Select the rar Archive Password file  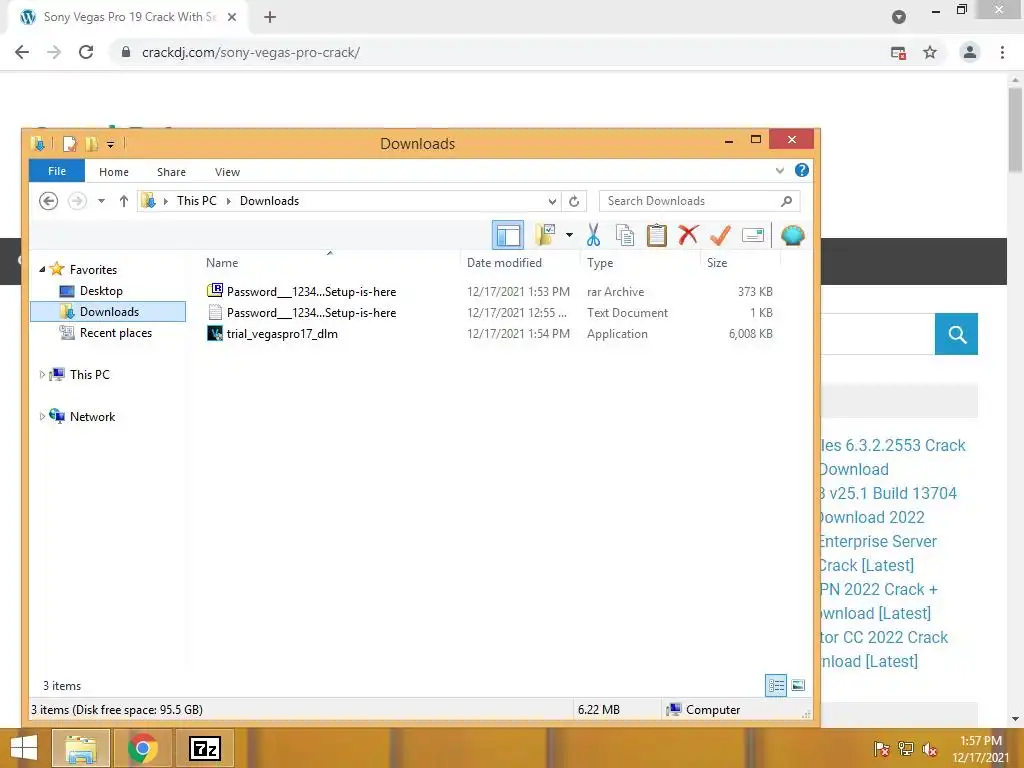[311, 291]
